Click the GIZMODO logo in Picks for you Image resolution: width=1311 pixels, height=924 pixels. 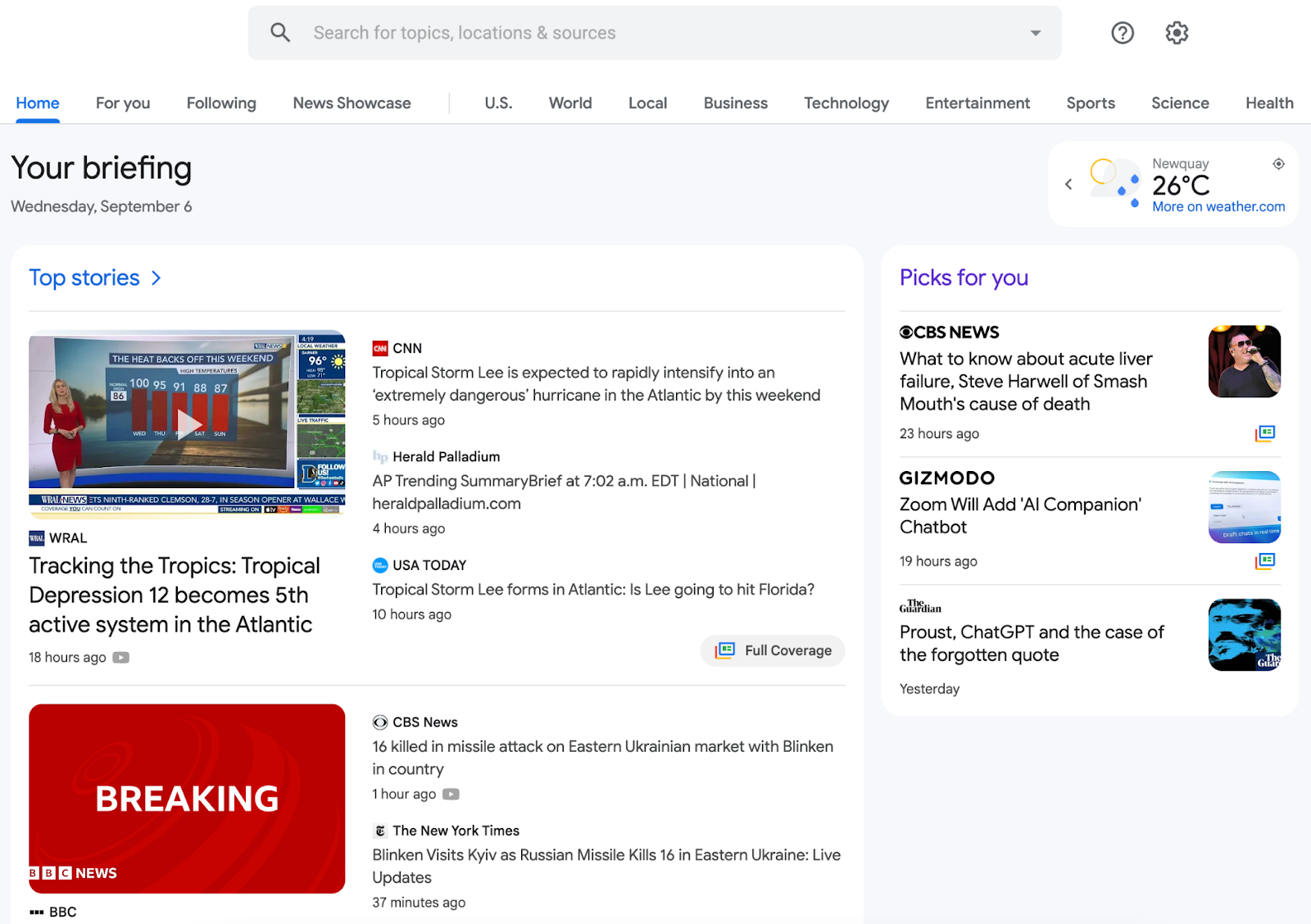(x=947, y=478)
